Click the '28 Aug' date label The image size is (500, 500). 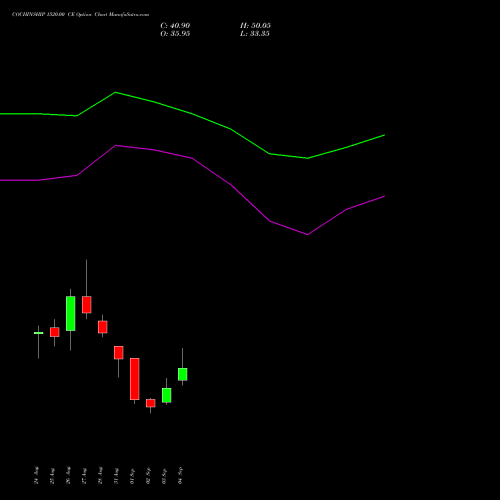pos(100,475)
